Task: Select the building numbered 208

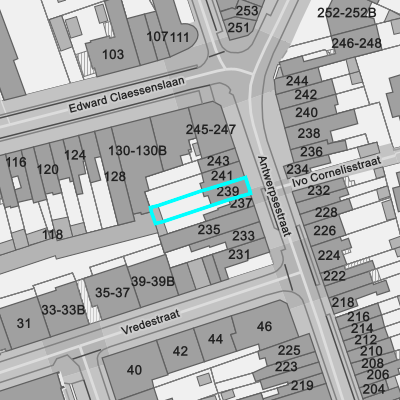Action: (372, 363)
